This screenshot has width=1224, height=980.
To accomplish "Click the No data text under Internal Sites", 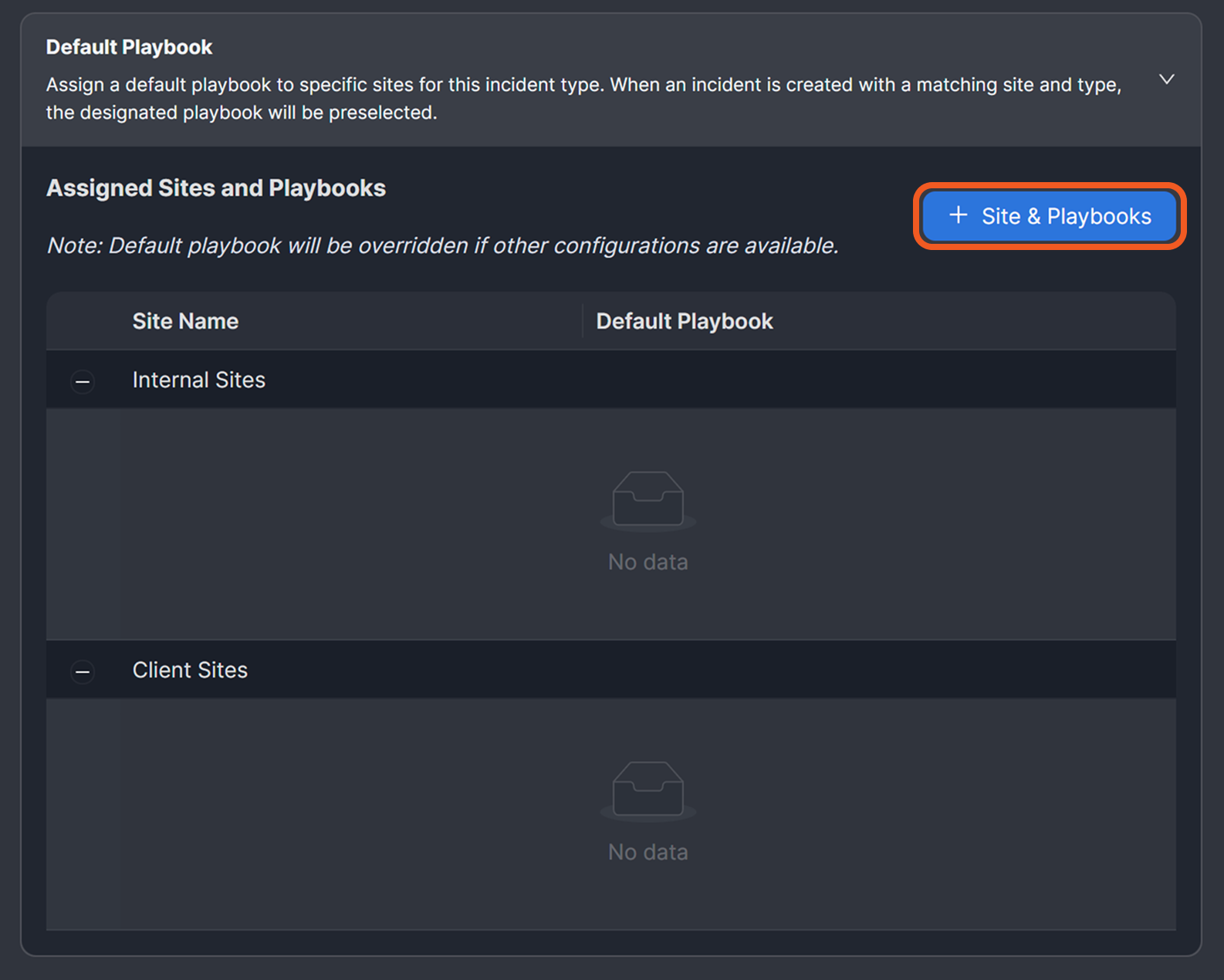I will (648, 562).
